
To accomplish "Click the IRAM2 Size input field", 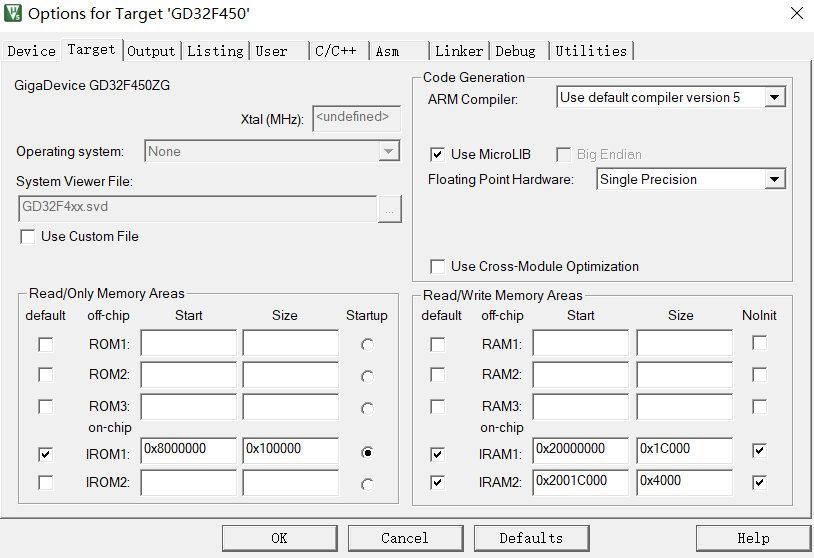I will [x=683, y=481].
